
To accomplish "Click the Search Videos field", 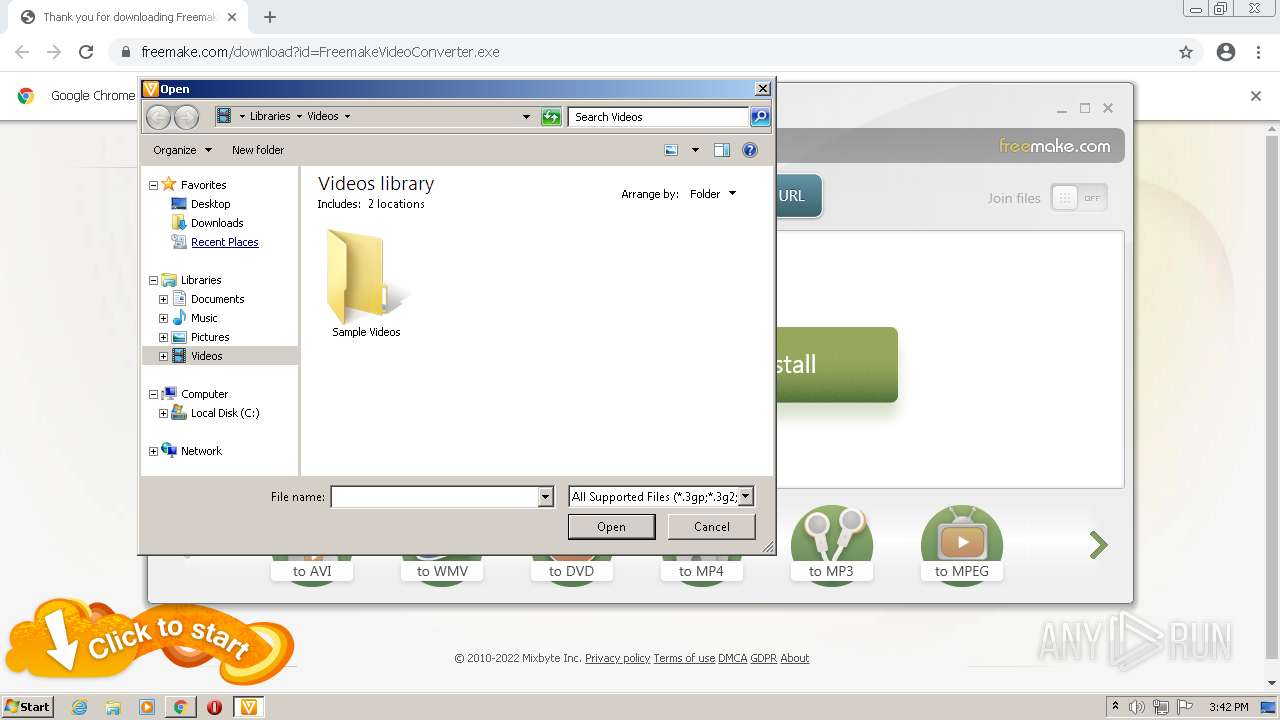I will pyautogui.click(x=659, y=117).
